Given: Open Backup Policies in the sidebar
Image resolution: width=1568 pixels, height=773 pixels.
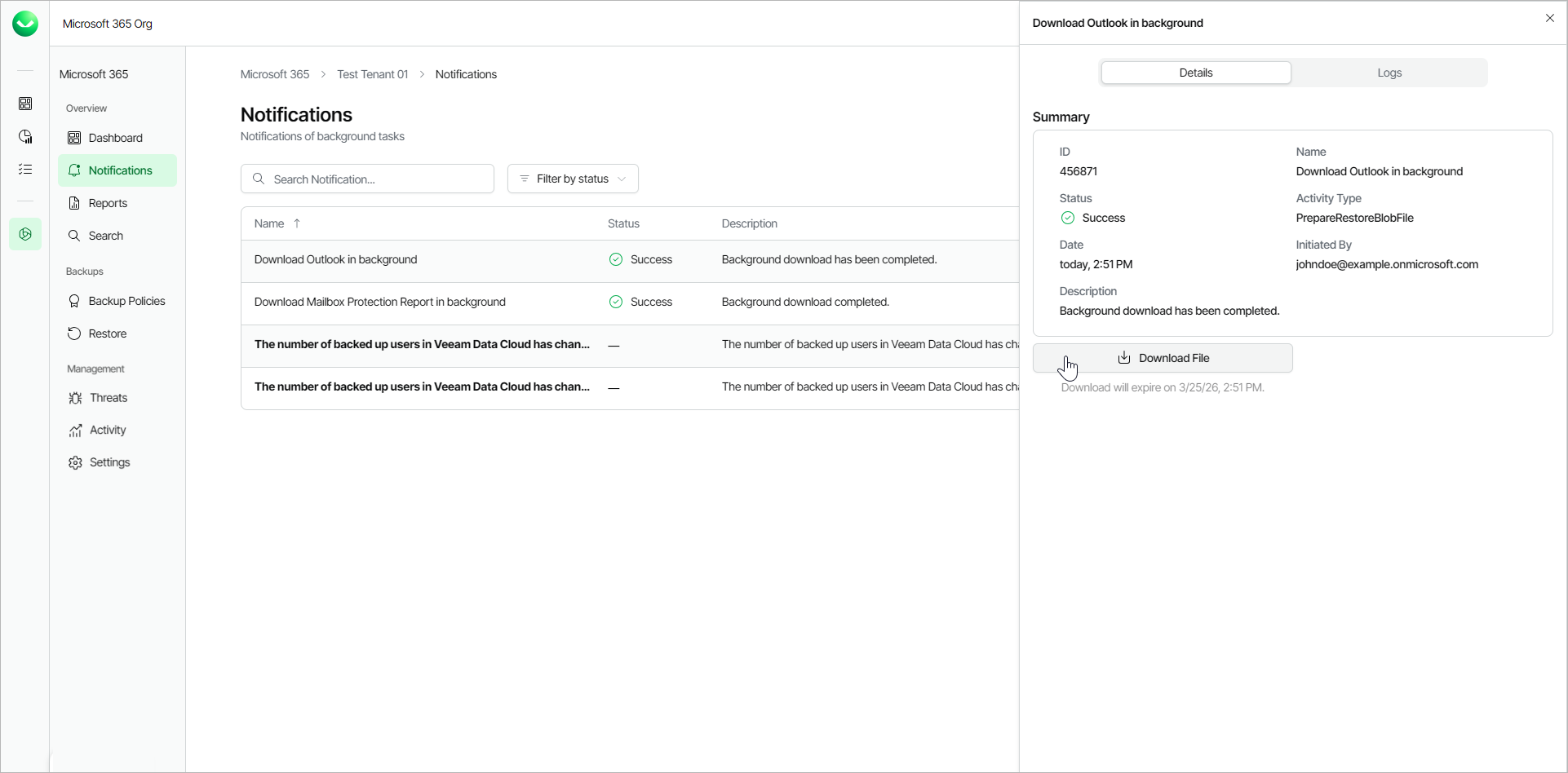Looking at the screenshot, I should pyautogui.click(x=126, y=301).
